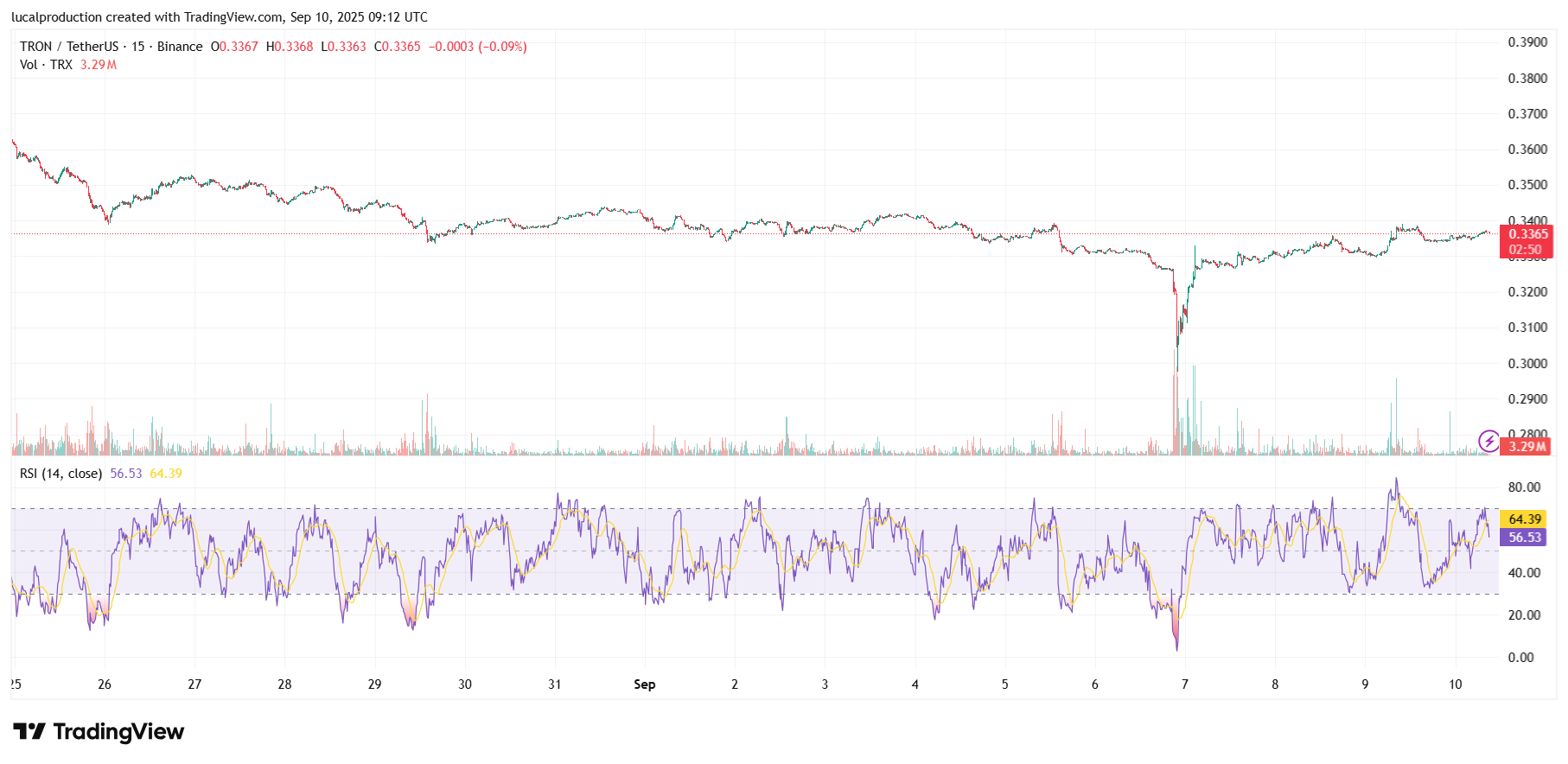Image resolution: width=1568 pixels, height=764 pixels.
Task: Click the date label 4 on time axis
Action: [915, 684]
